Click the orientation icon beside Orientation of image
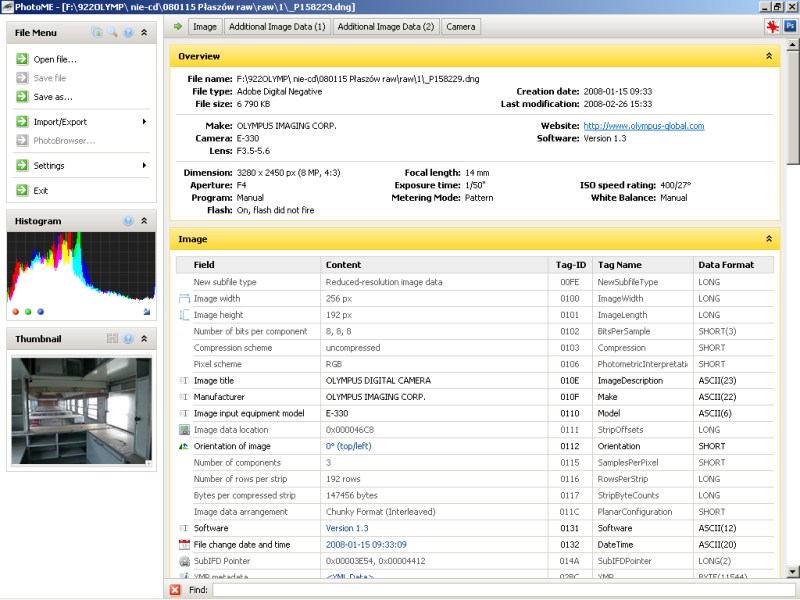This screenshot has height=600, width=800. point(184,446)
